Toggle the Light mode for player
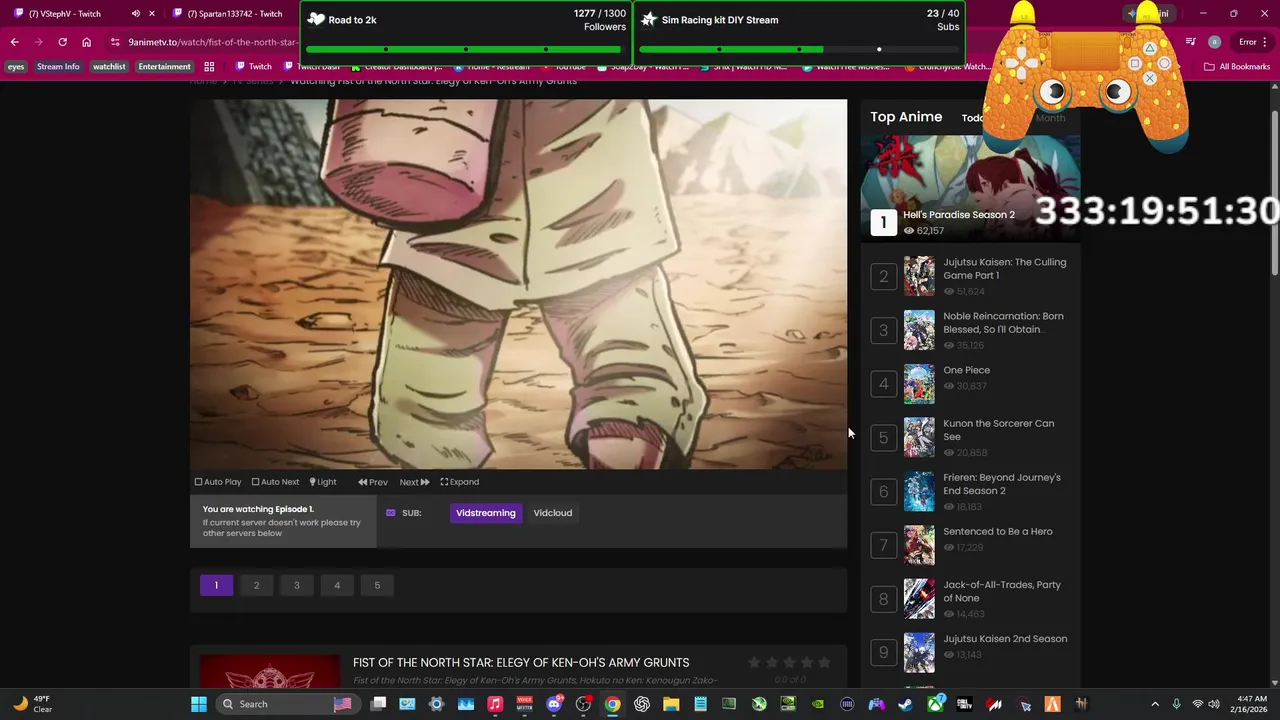This screenshot has height=720, width=1280. 323,482
